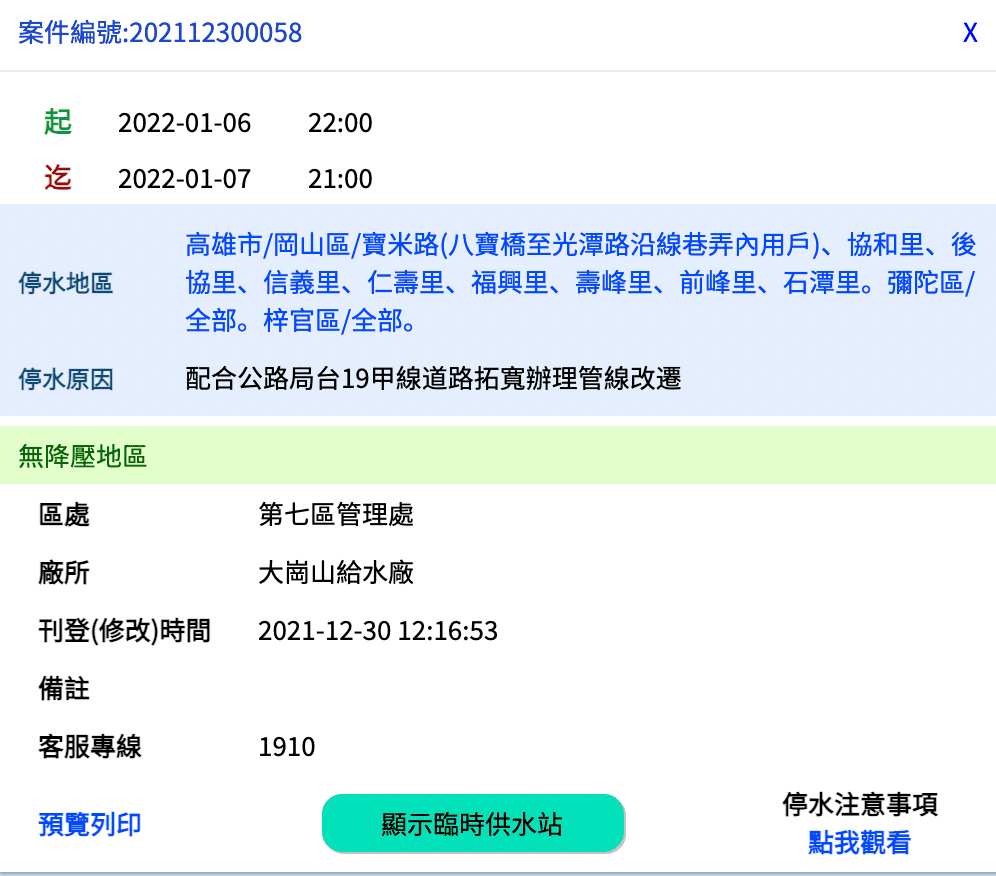Screen dimensions: 996x876
Task: Select case number 案件編號:202112300058
Action: pyautogui.click(x=160, y=32)
